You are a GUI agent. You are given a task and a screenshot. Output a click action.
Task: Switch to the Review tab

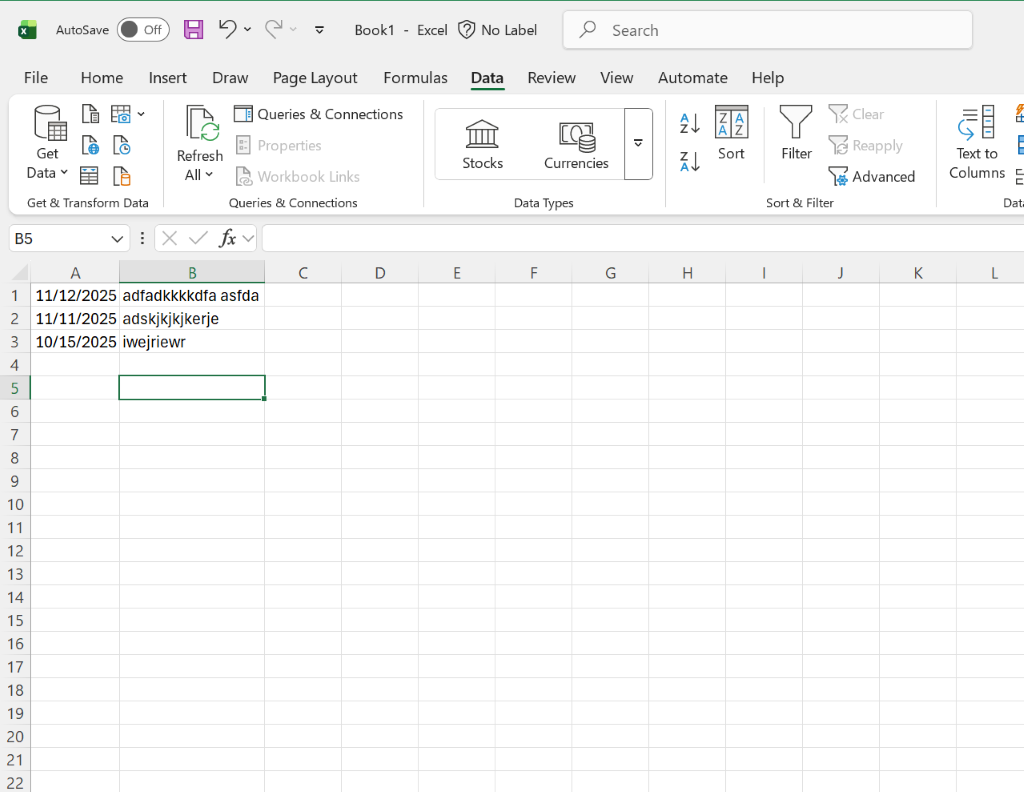(x=552, y=78)
